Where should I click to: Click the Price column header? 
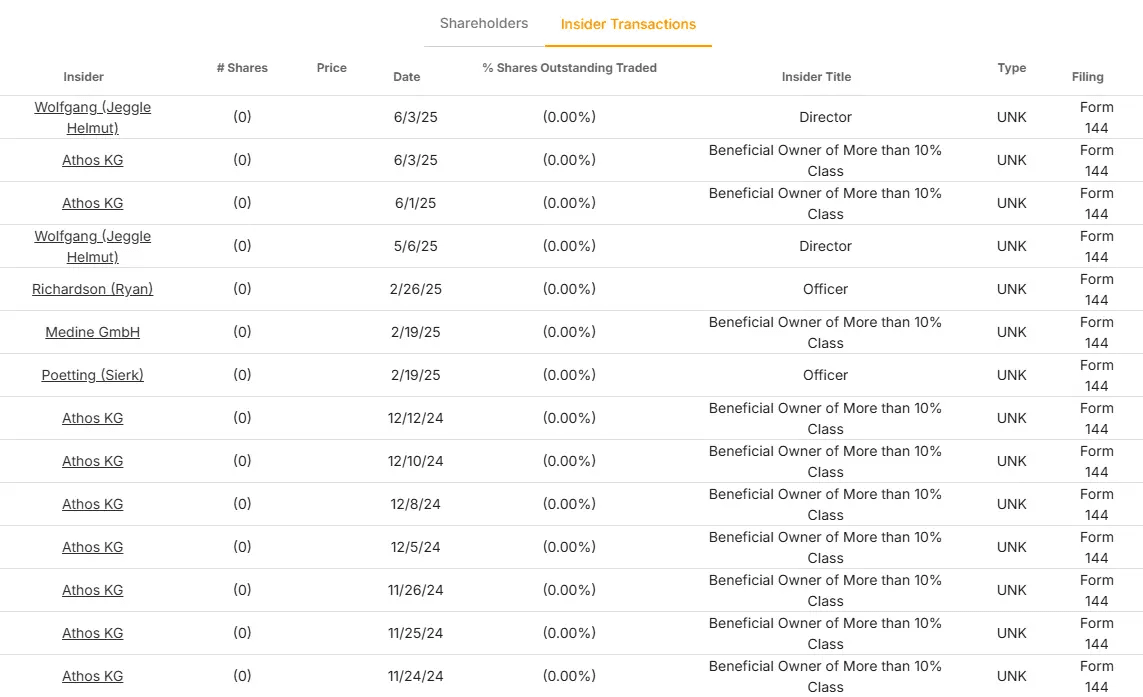pyautogui.click(x=332, y=68)
